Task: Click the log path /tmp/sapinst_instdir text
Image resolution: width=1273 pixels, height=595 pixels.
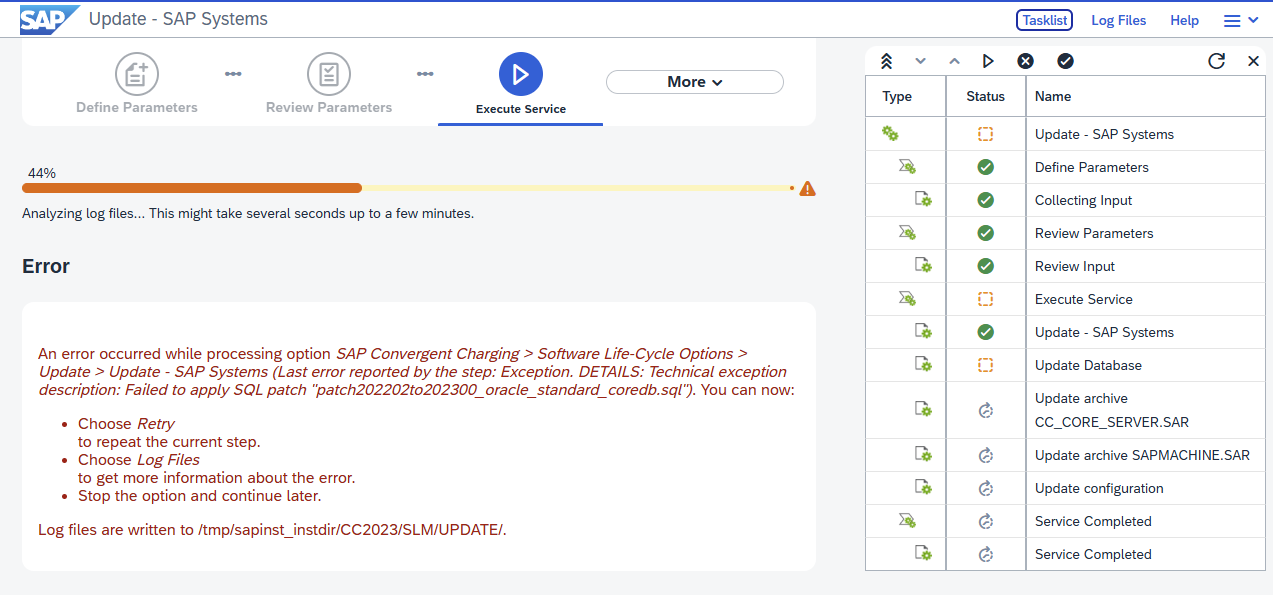Action: pos(350,529)
